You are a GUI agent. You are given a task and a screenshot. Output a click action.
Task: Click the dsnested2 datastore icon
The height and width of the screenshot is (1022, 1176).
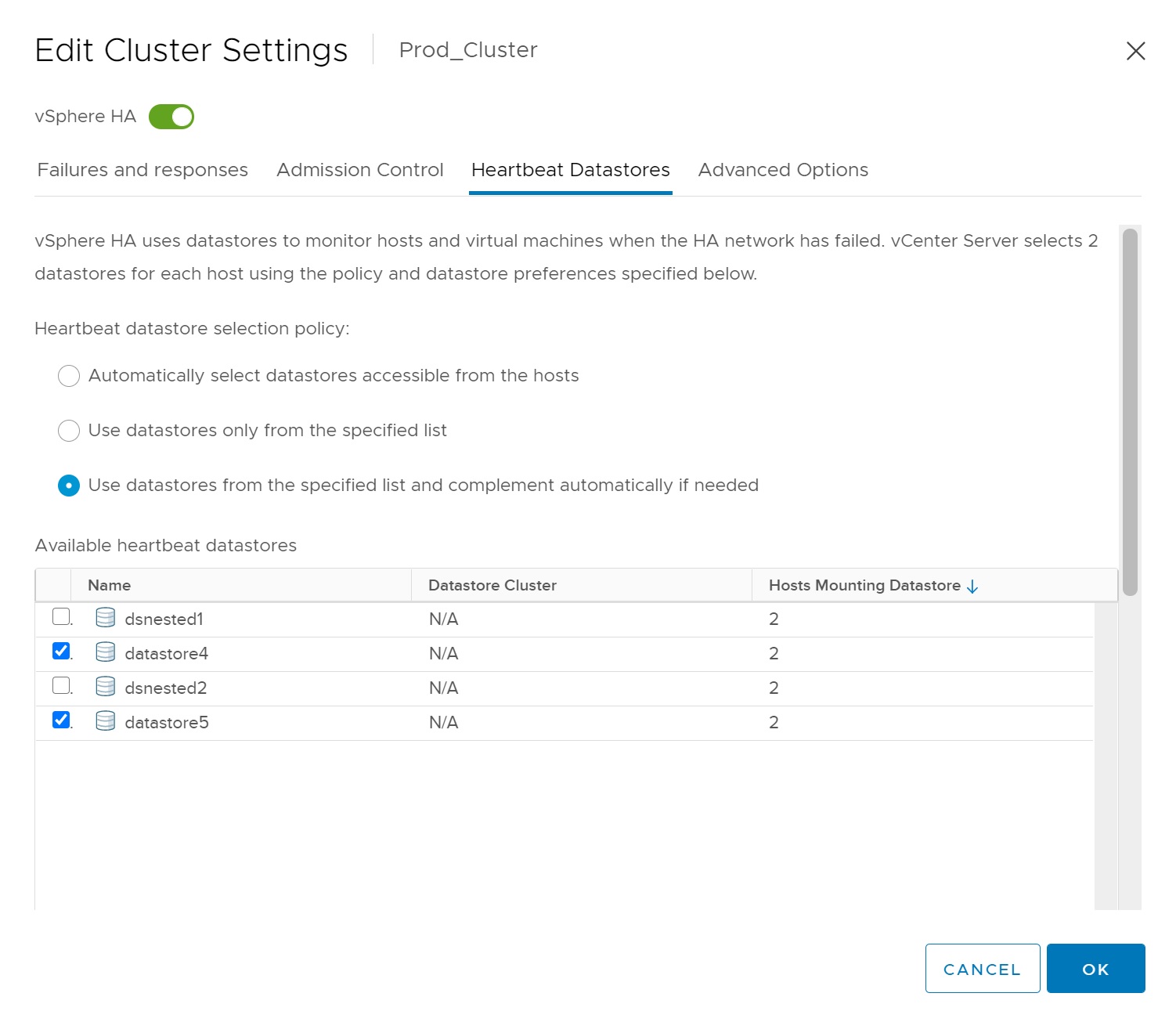coord(105,687)
